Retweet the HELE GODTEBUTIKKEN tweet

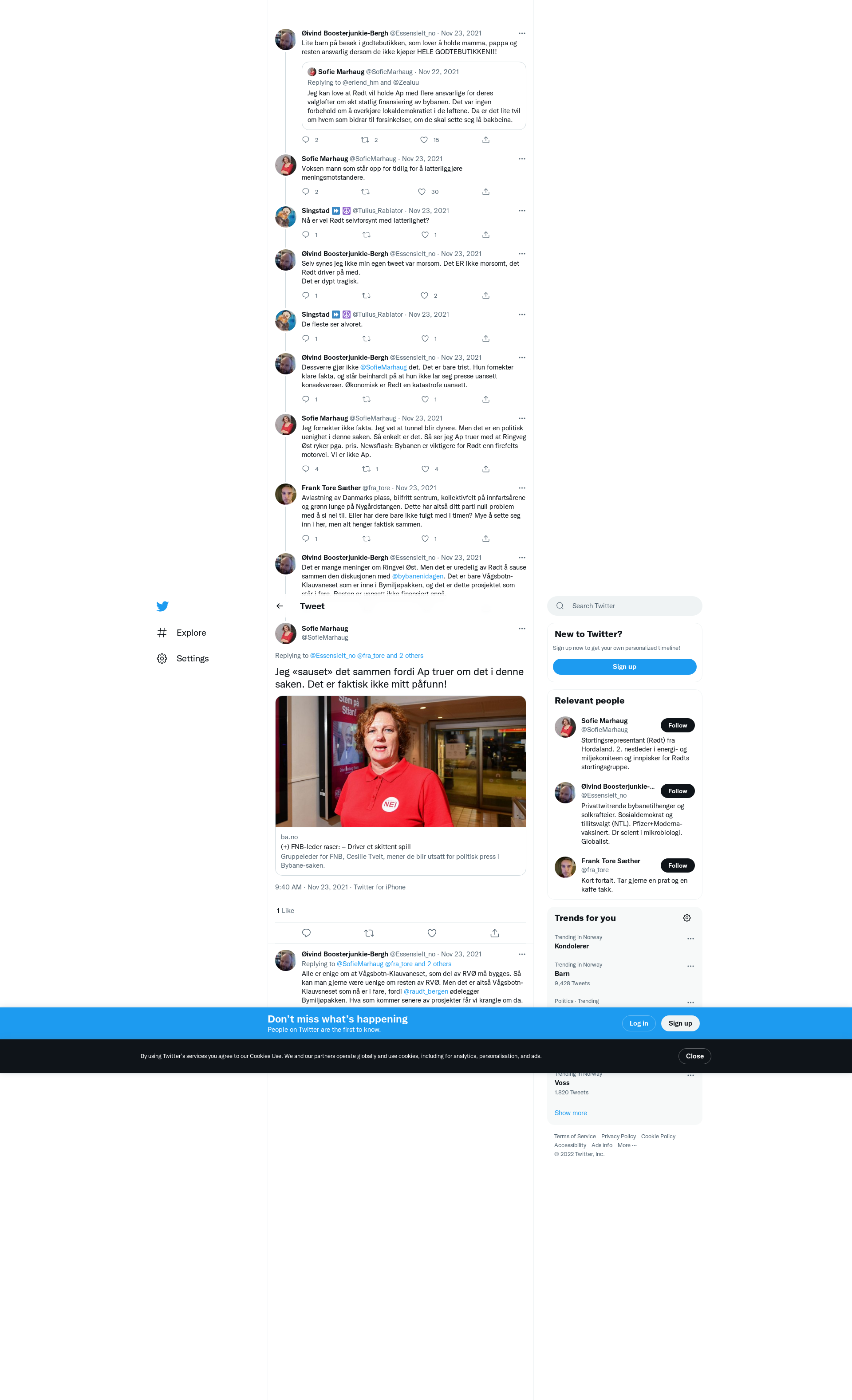365,140
